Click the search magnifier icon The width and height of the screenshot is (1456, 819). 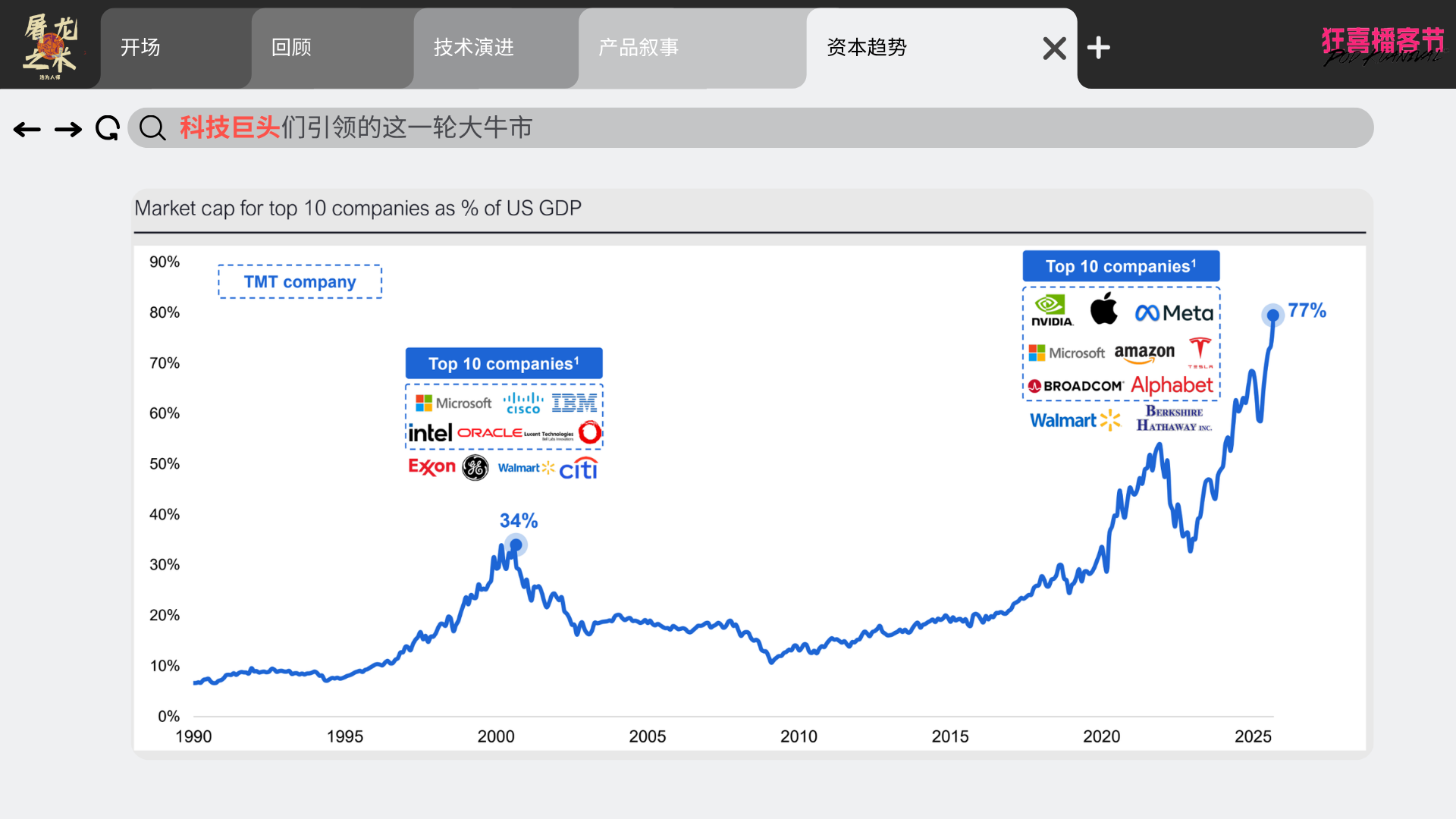pos(152,128)
